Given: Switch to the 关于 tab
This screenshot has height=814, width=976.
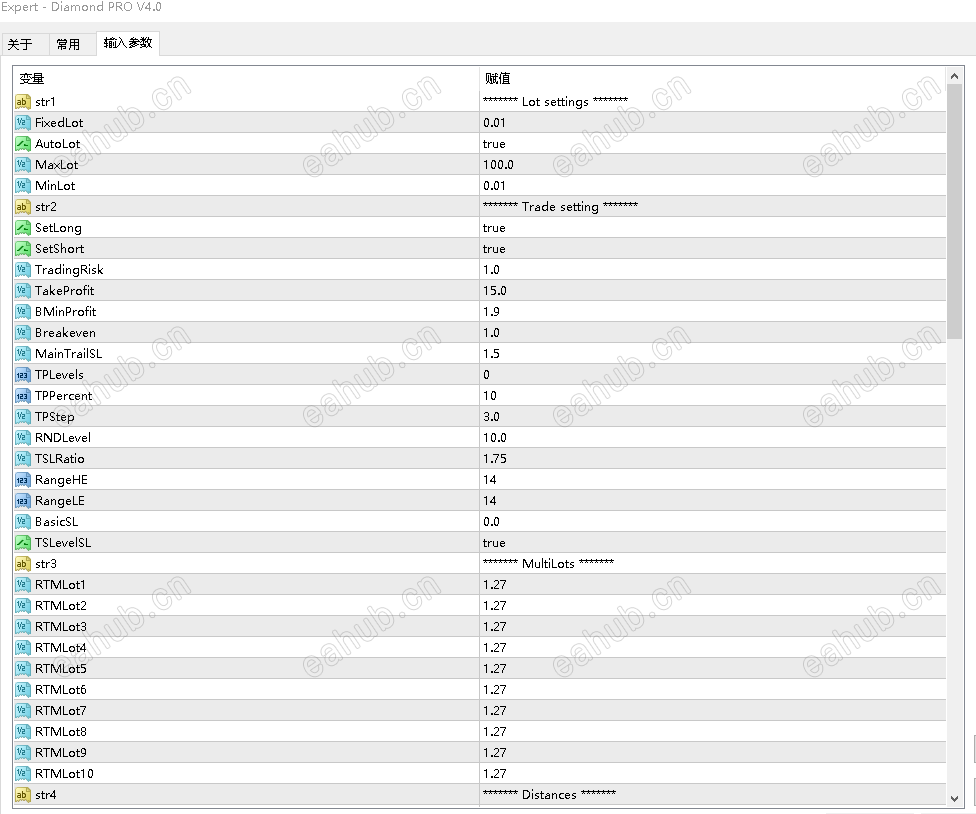Looking at the screenshot, I should pyautogui.click(x=20, y=44).
